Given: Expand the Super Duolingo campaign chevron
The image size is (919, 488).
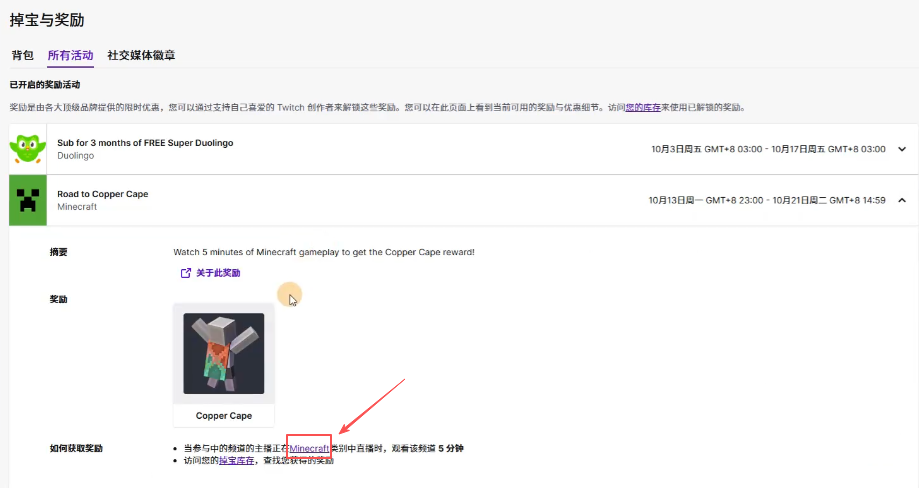Looking at the screenshot, I should pyautogui.click(x=901, y=149).
